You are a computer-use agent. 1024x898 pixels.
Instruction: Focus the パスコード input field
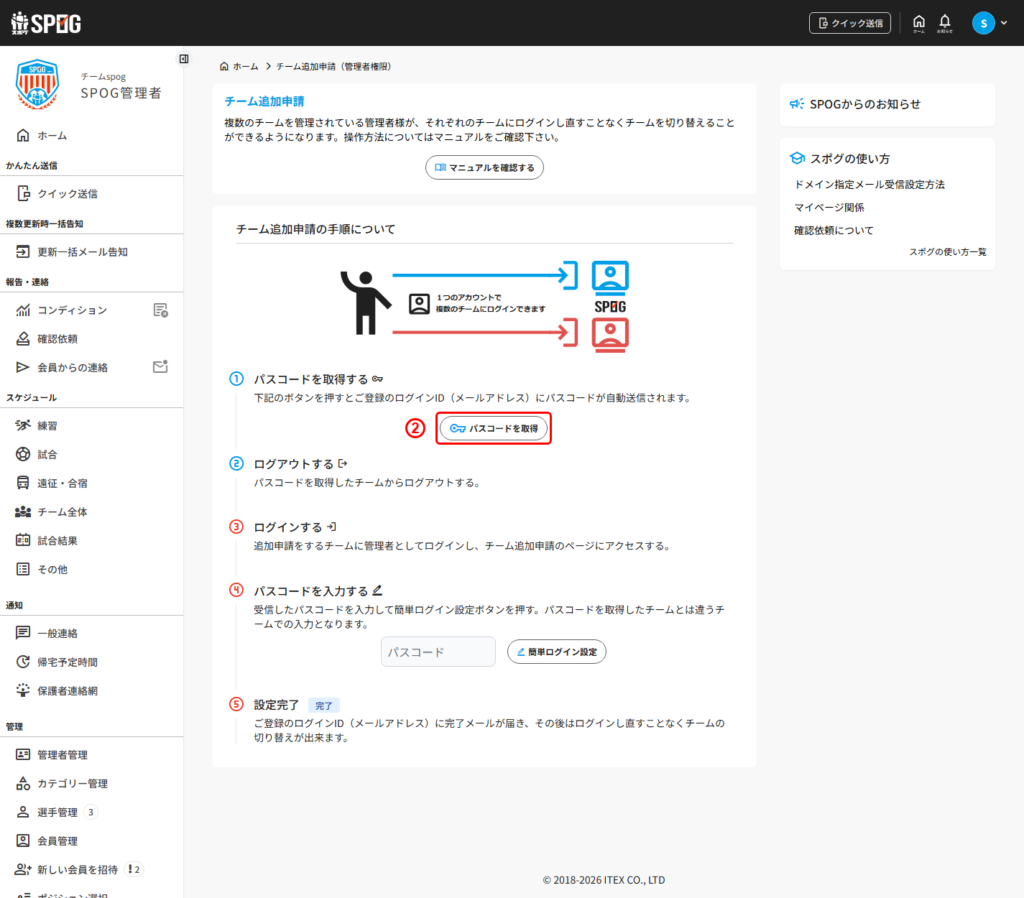pos(438,652)
